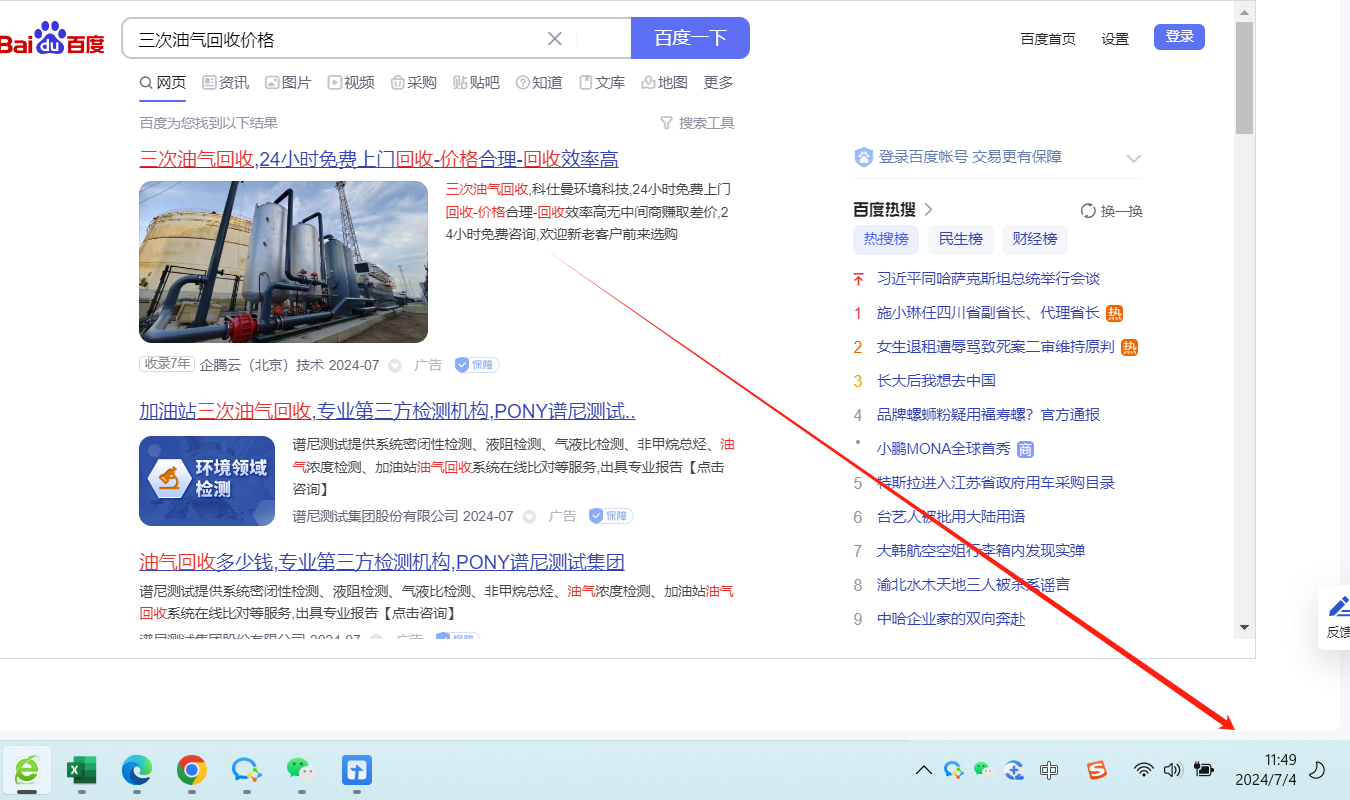Screen dimensions: 1350x800
Task: Clear search text with X icon
Action: point(555,39)
